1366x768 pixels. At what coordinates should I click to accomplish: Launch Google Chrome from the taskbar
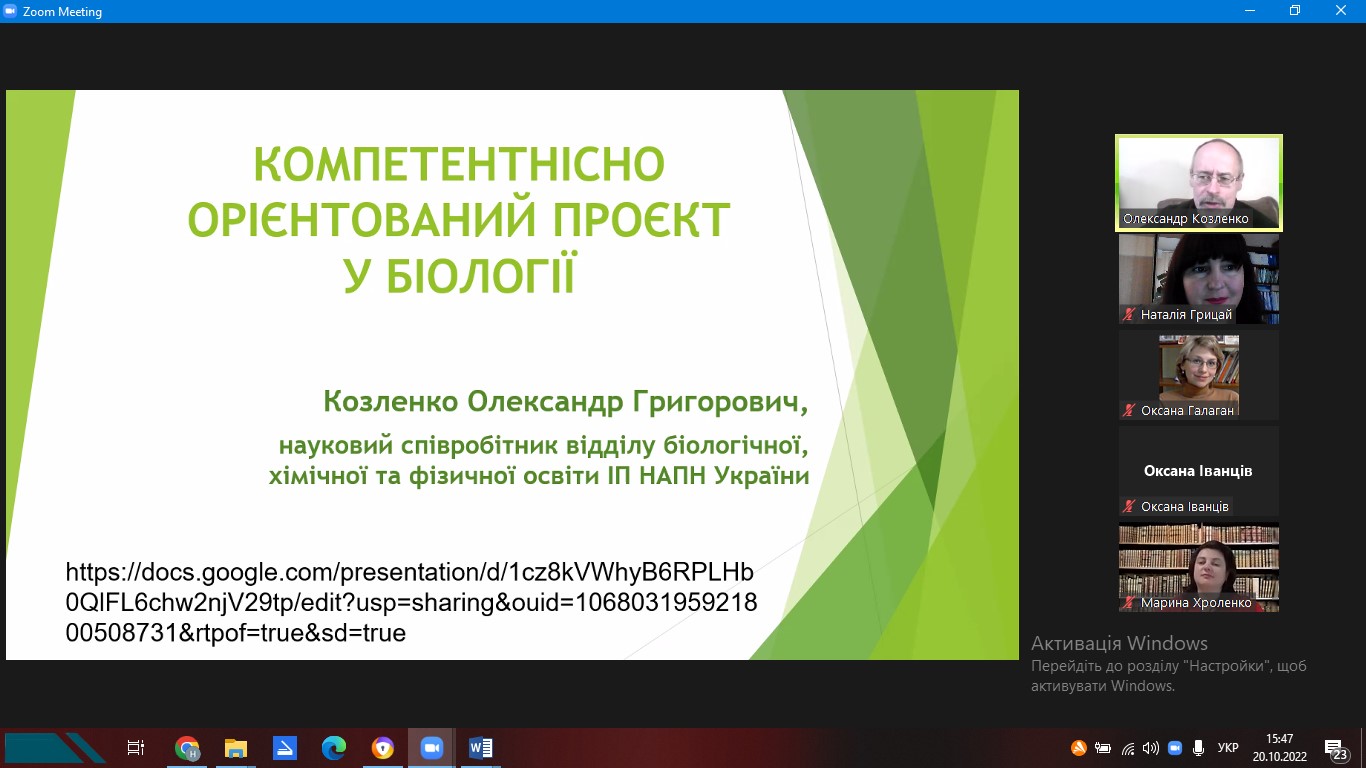click(187, 748)
